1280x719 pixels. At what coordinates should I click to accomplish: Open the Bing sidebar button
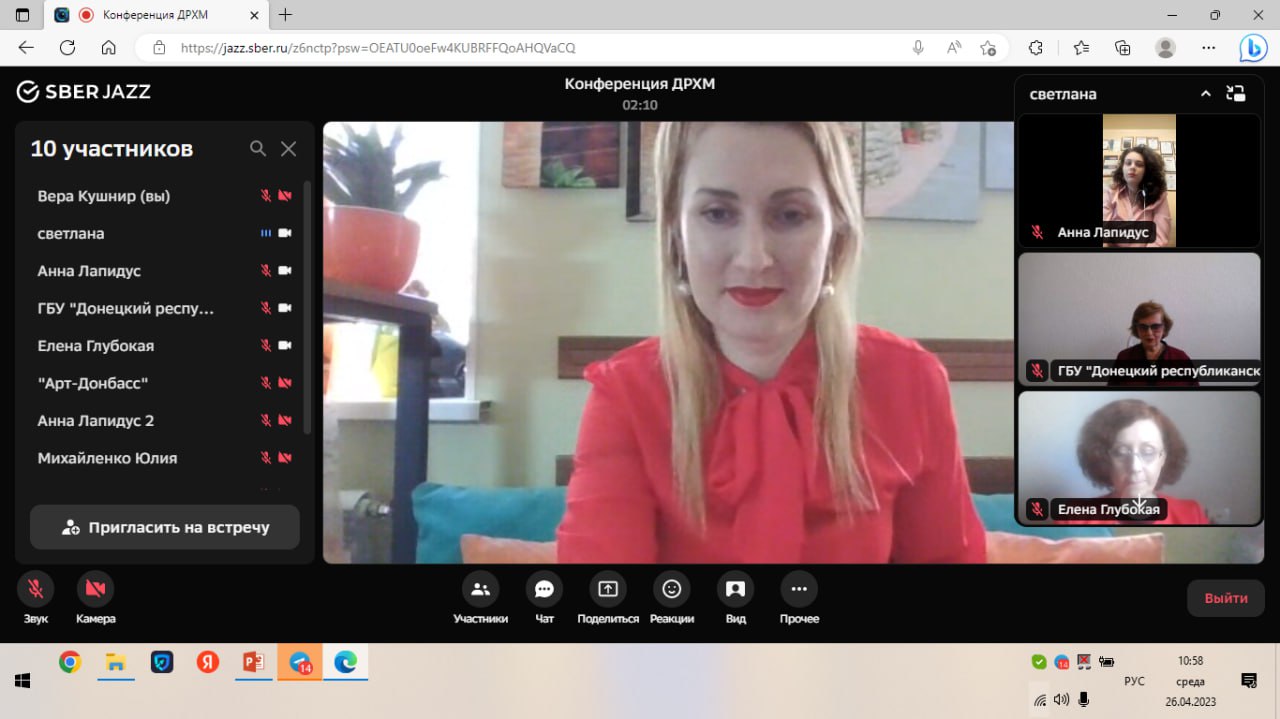pyautogui.click(x=1253, y=48)
